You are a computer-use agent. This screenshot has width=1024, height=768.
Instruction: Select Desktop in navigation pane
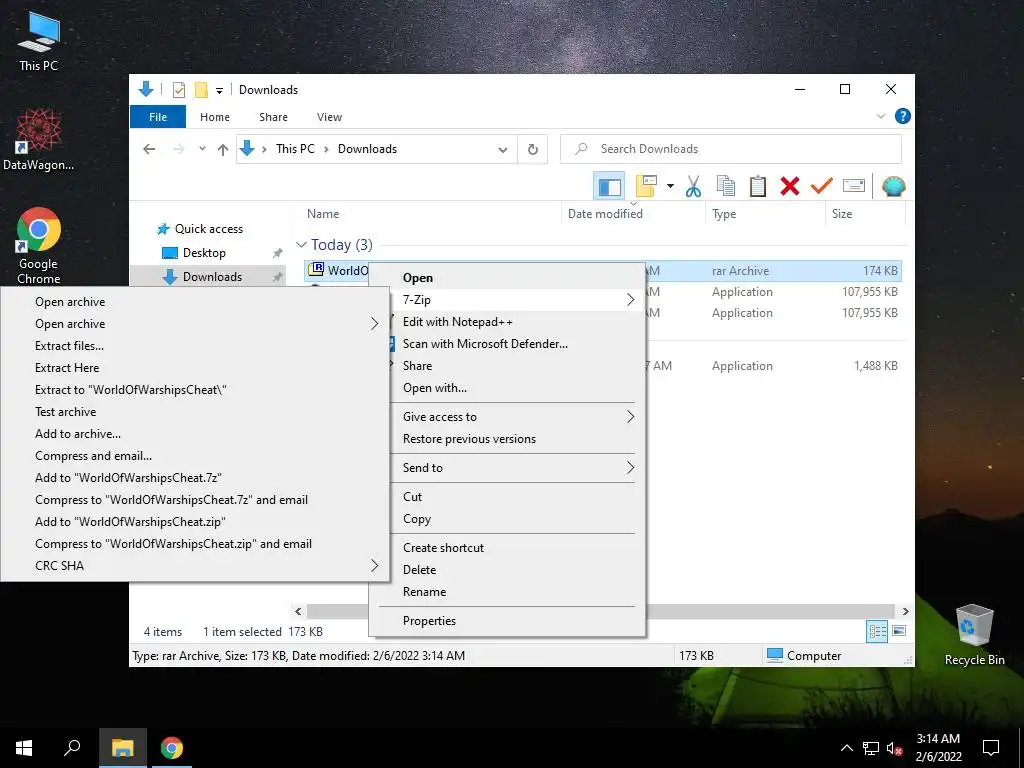[x=204, y=253]
